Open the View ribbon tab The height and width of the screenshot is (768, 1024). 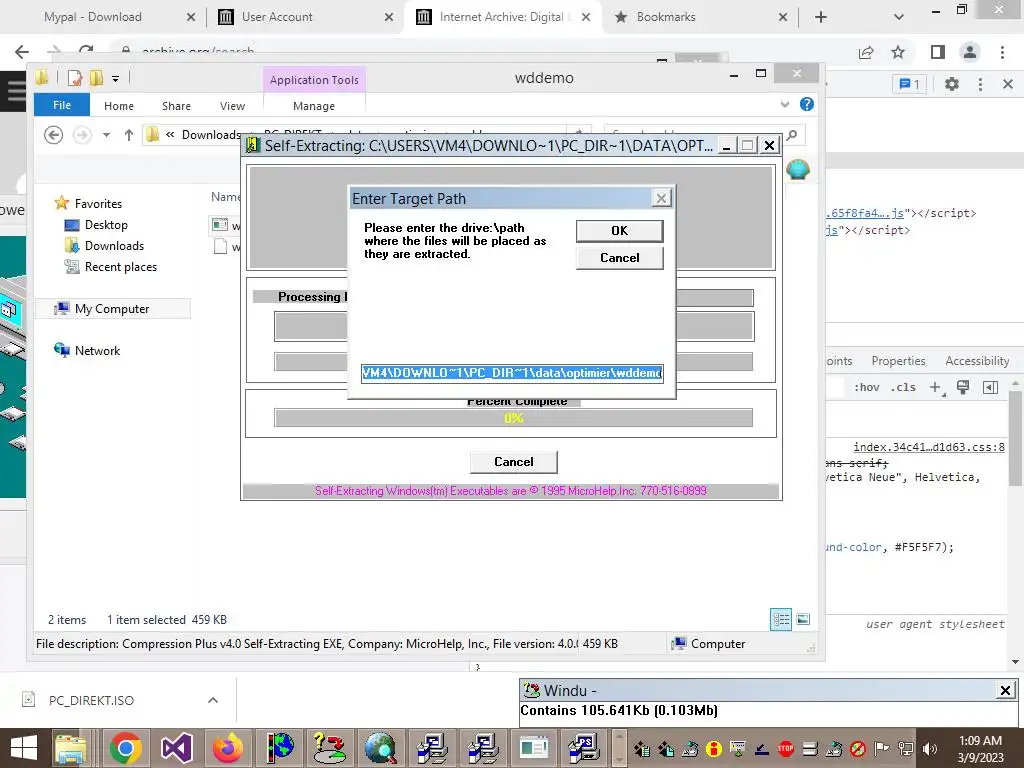coord(232,106)
